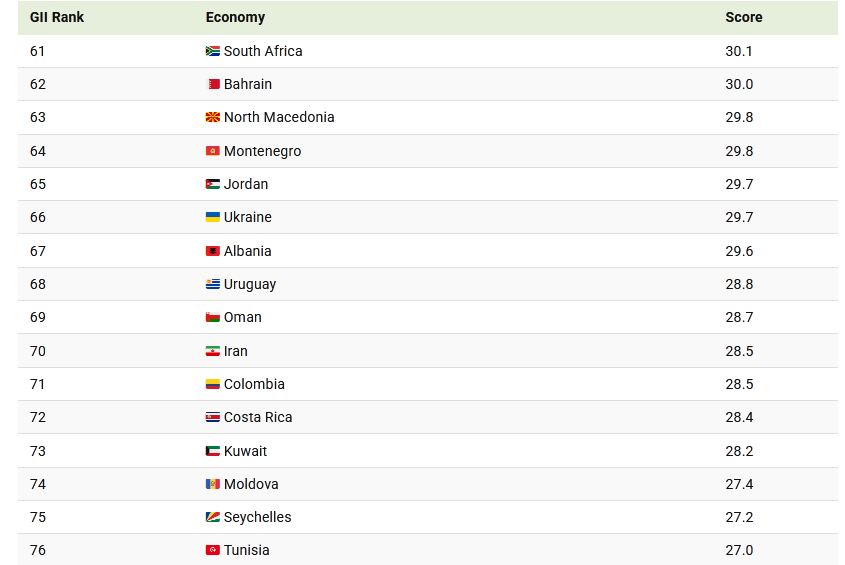Viewport: 845px width, 565px height.
Task: Click the North Macedonia flag icon
Action: (212, 118)
